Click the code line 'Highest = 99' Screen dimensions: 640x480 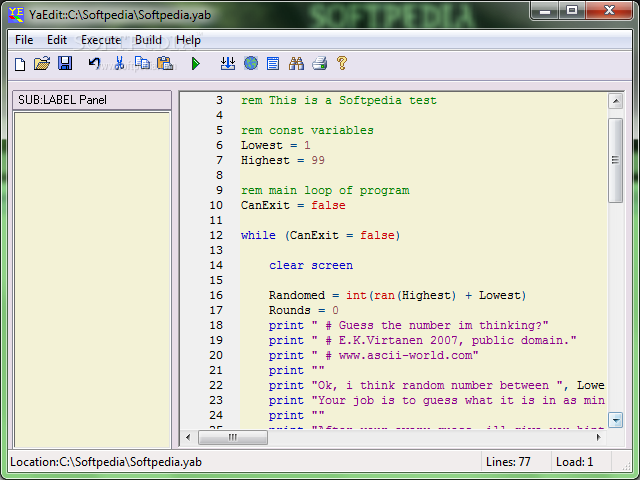point(282,160)
